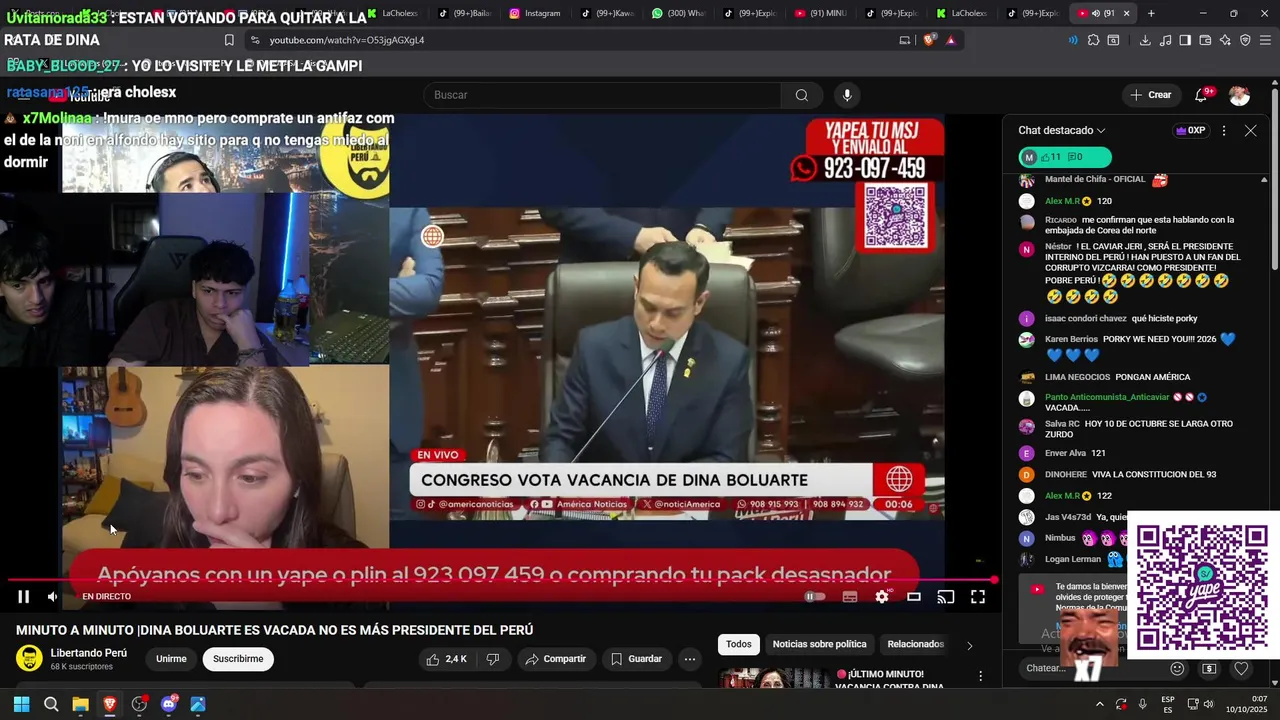This screenshot has height=720, width=1280.
Task: Open the Brave main menu
Action: pos(1264,40)
